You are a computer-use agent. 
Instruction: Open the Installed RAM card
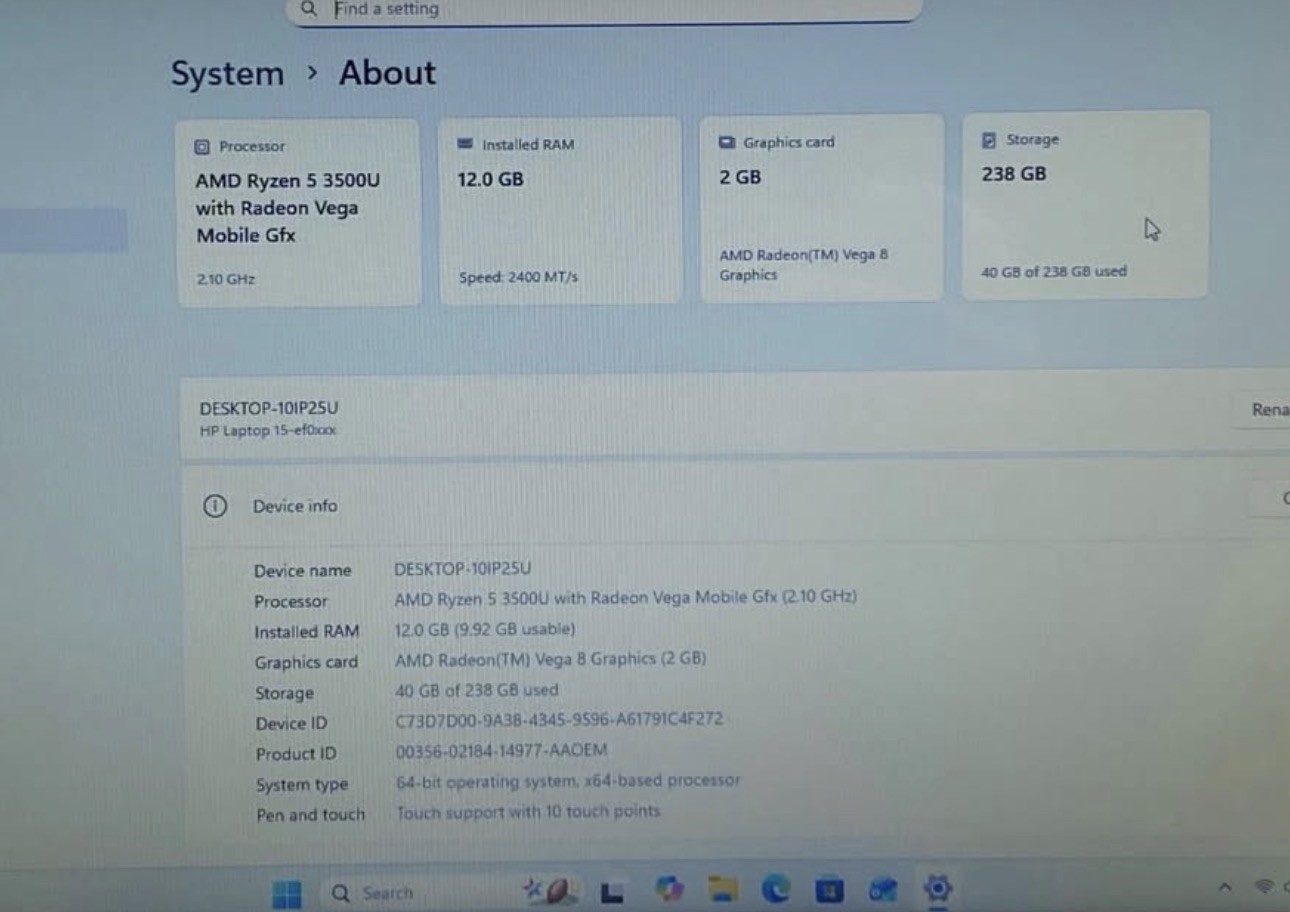point(560,210)
